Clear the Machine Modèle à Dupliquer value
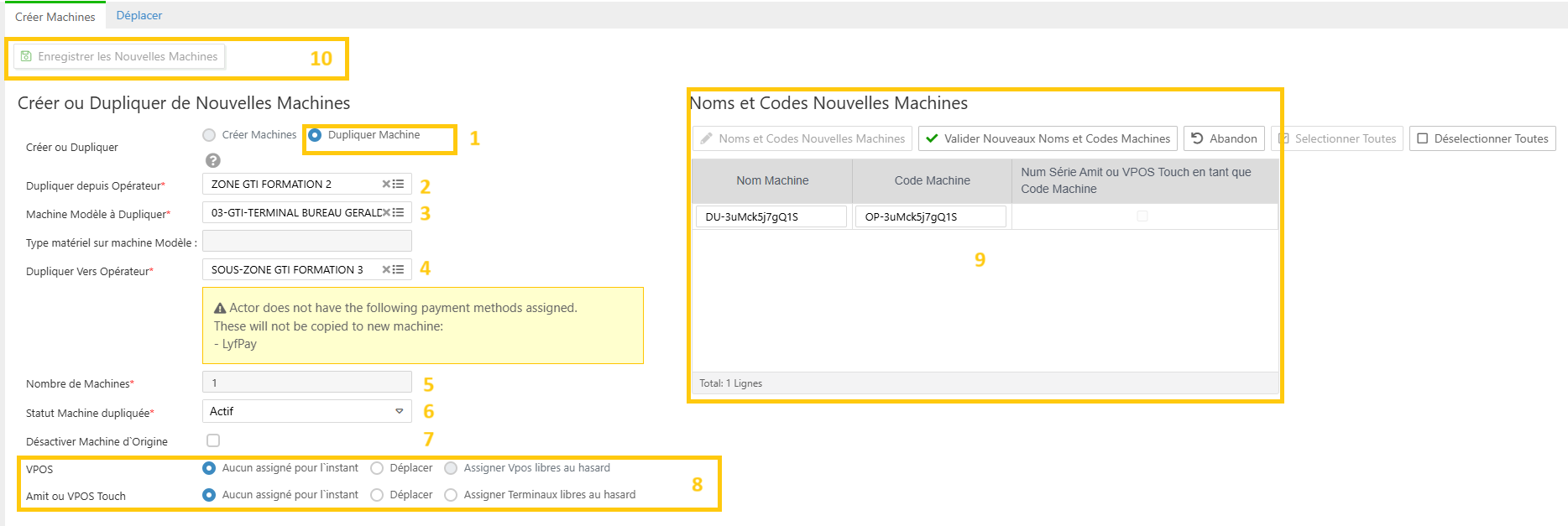The image size is (1568, 526). click(386, 213)
